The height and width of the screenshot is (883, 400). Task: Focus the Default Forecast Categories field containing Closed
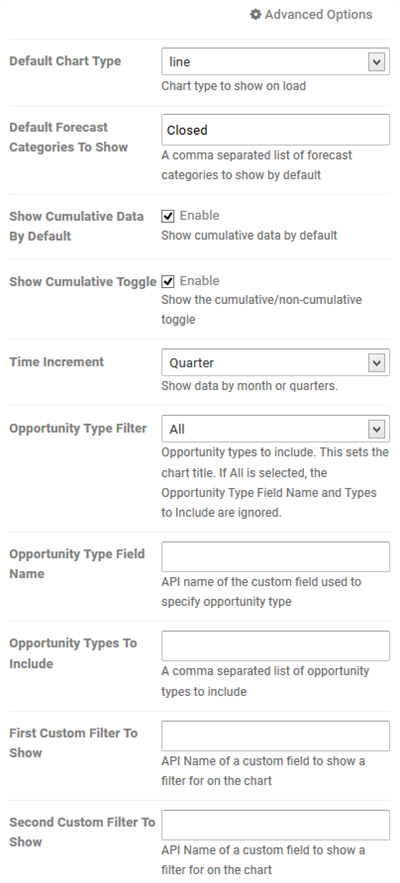[x=275, y=130]
